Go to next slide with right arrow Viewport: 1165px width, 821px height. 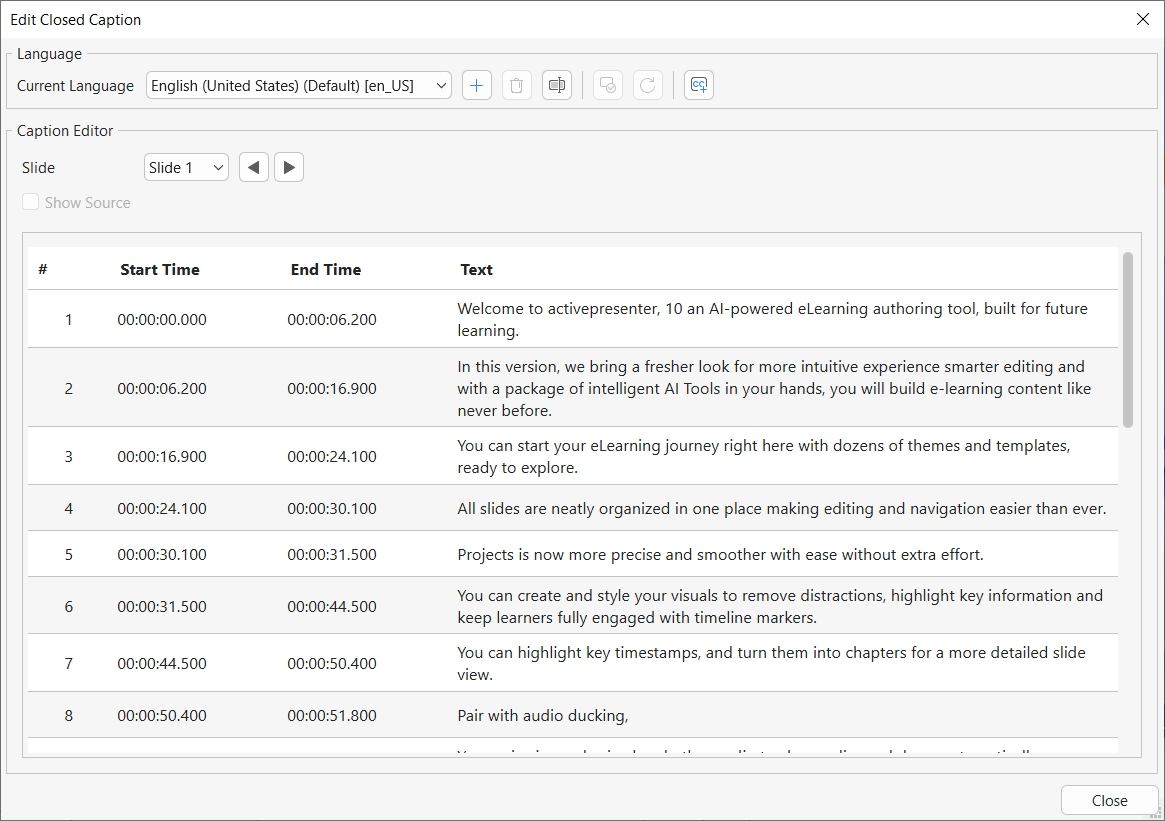pyautogui.click(x=289, y=168)
